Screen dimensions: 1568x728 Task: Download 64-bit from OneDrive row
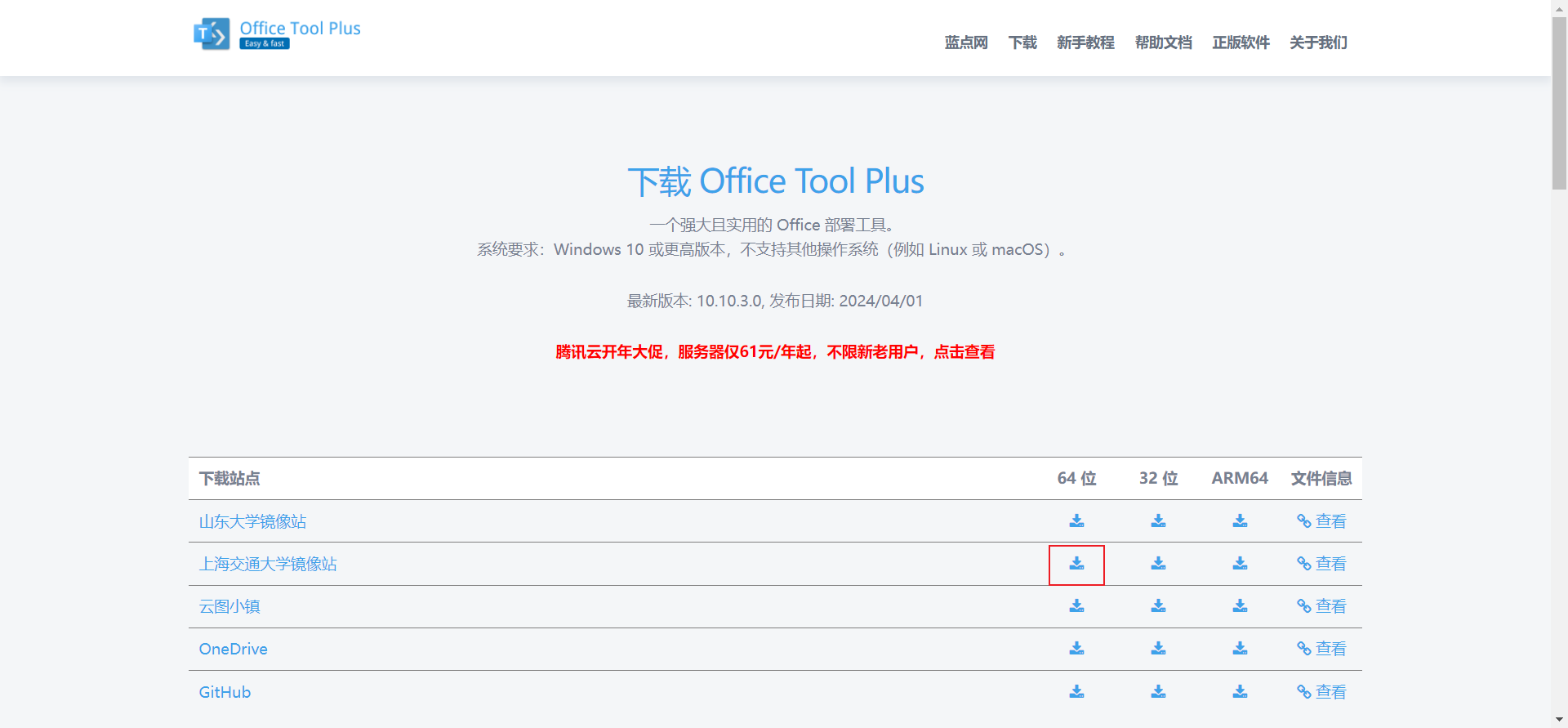(x=1076, y=649)
